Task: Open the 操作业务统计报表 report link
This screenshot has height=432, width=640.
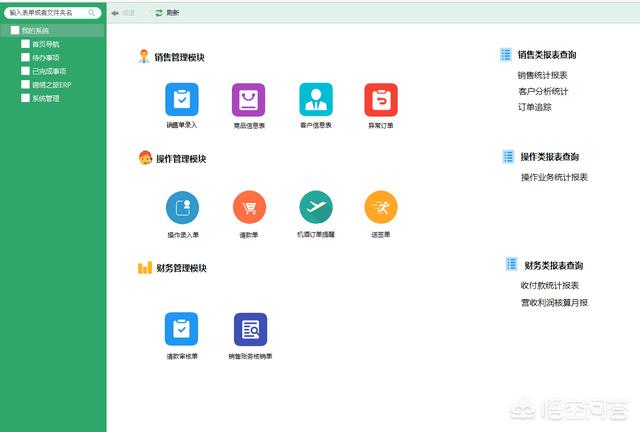Action: [554, 177]
